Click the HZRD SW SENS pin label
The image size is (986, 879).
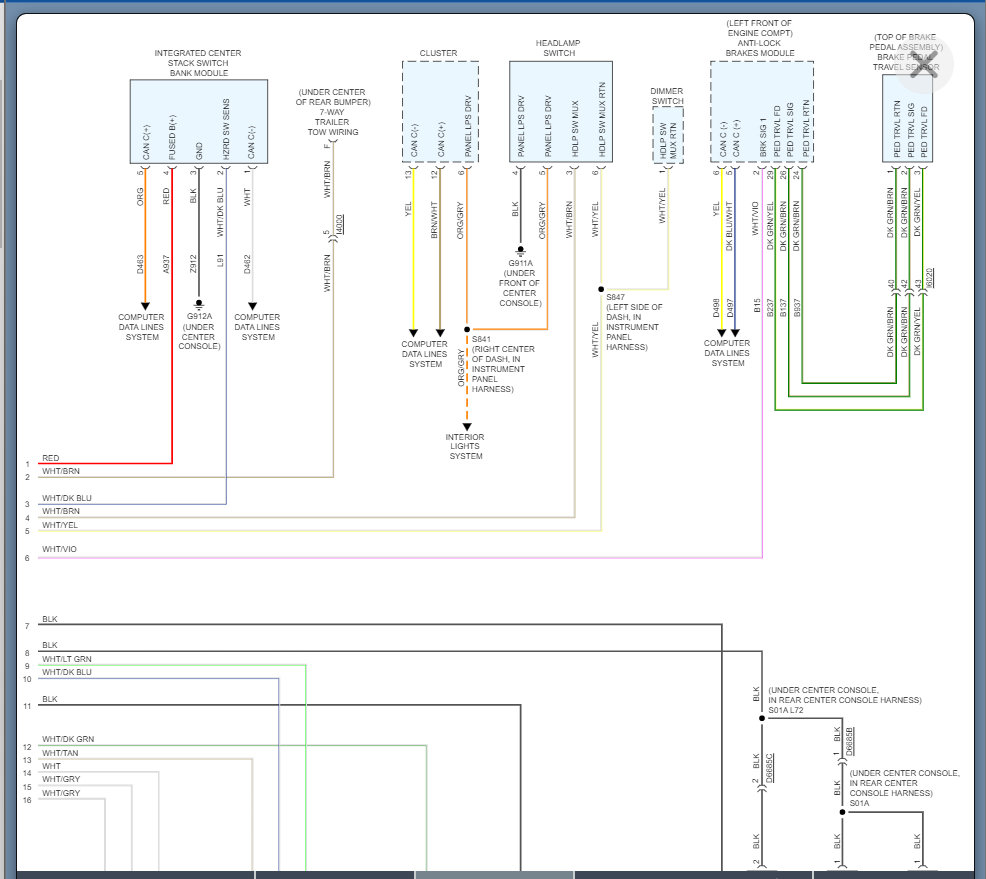226,128
